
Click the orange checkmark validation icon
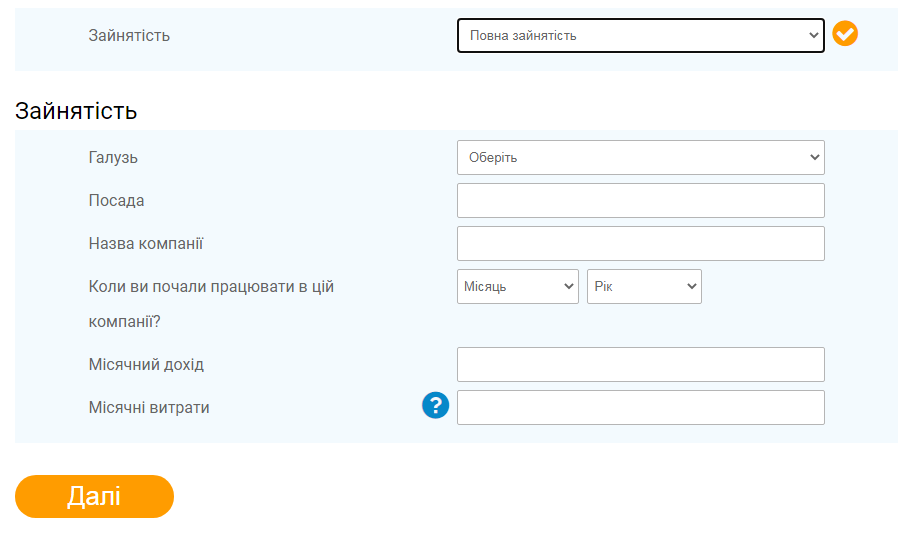[845, 33]
